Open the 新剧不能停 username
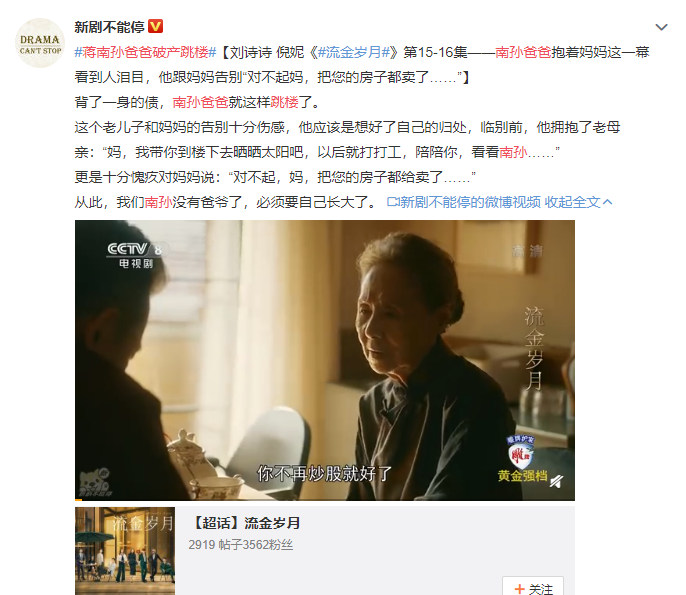The height and width of the screenshot is (595, 686). [x=109, y=27]
